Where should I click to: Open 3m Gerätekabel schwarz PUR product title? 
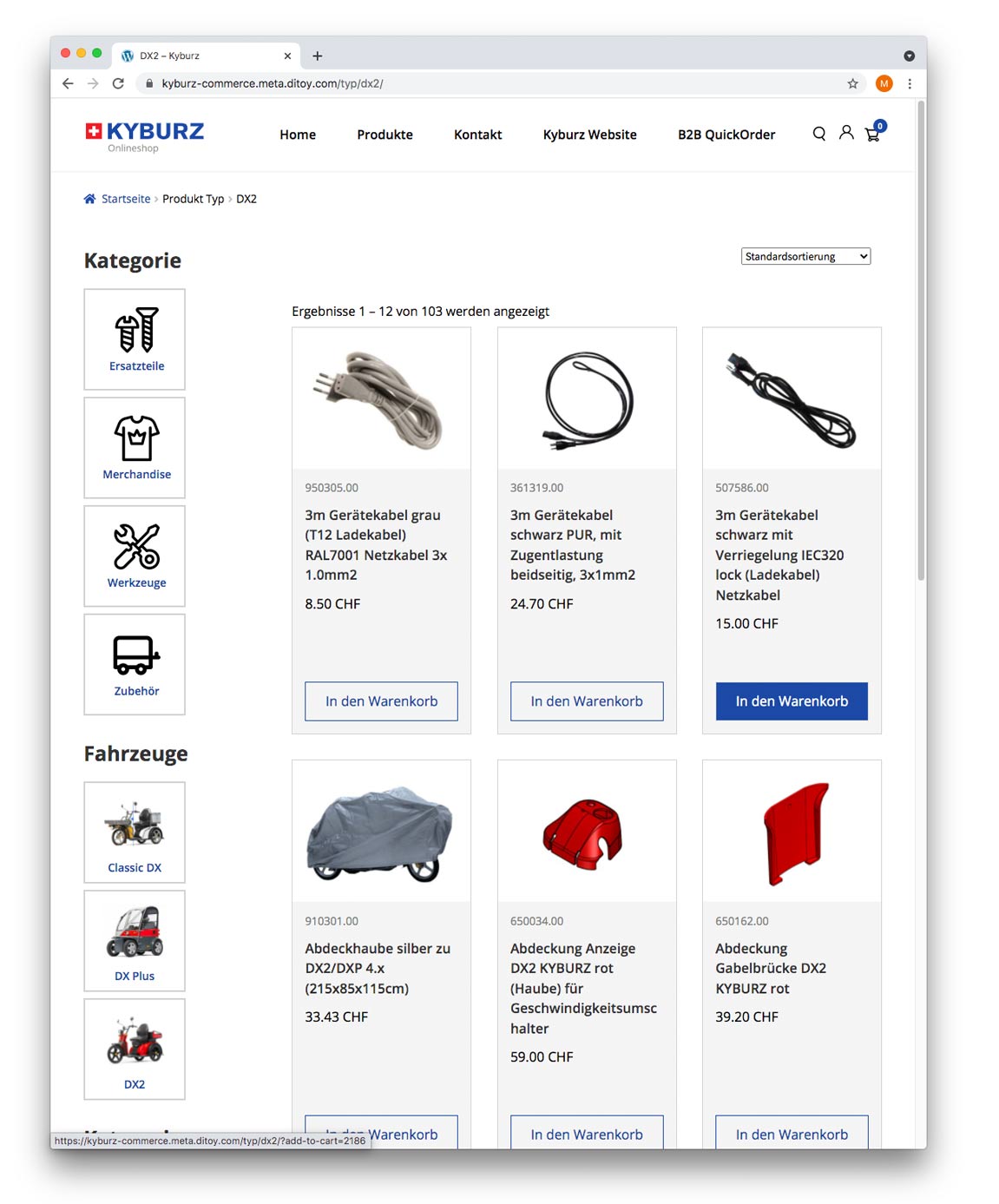click(573, 545)
